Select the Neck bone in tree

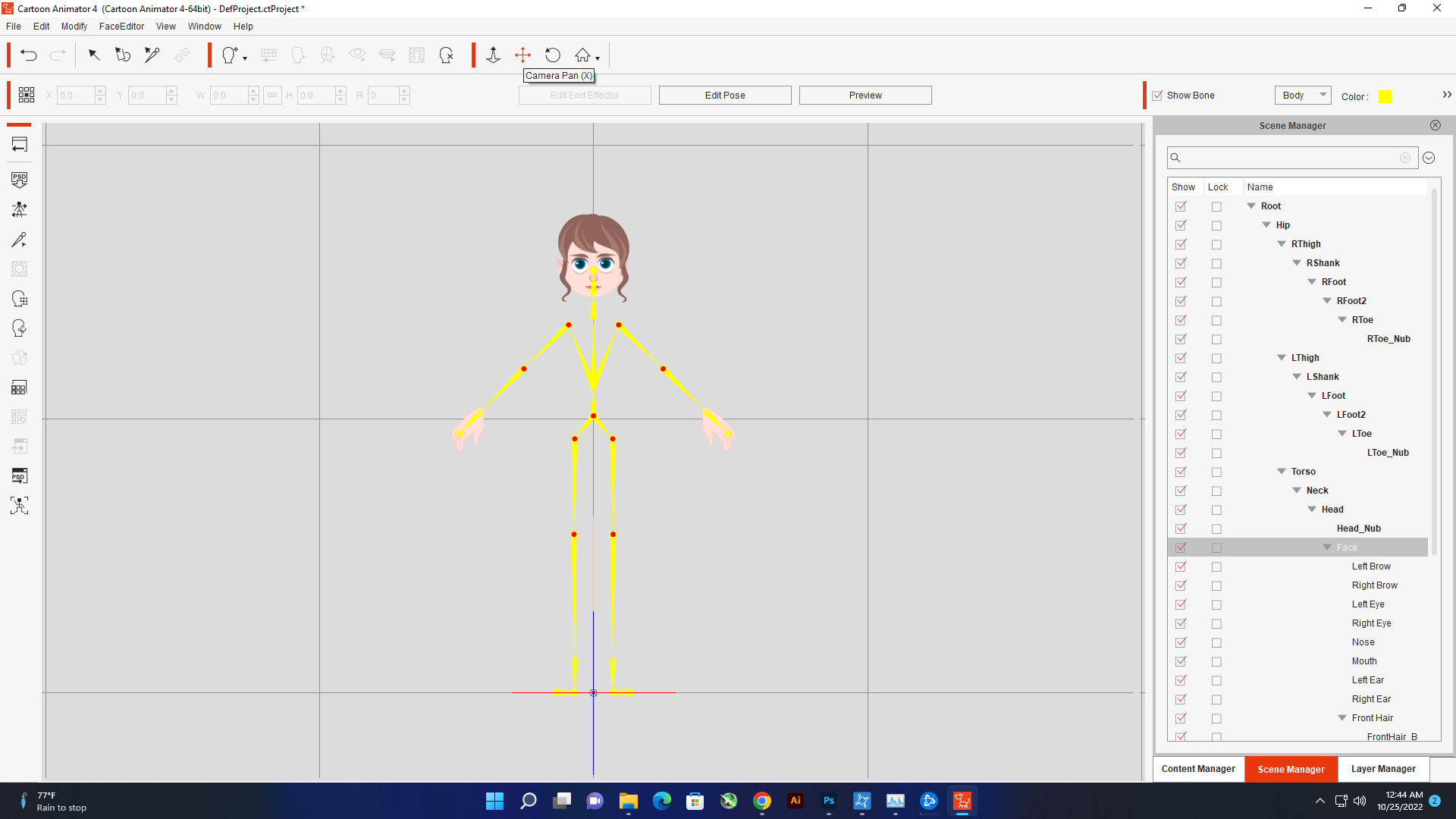click(x=1317, y=491)
